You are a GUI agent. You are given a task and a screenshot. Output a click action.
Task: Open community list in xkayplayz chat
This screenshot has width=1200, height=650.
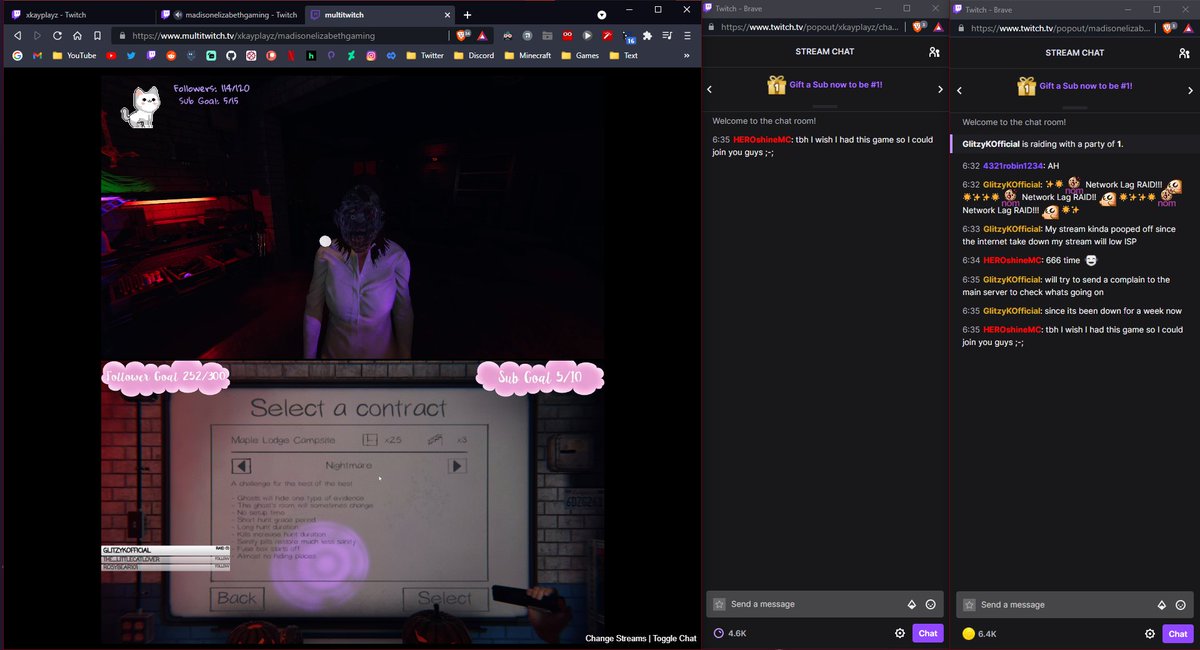point(934,52)
